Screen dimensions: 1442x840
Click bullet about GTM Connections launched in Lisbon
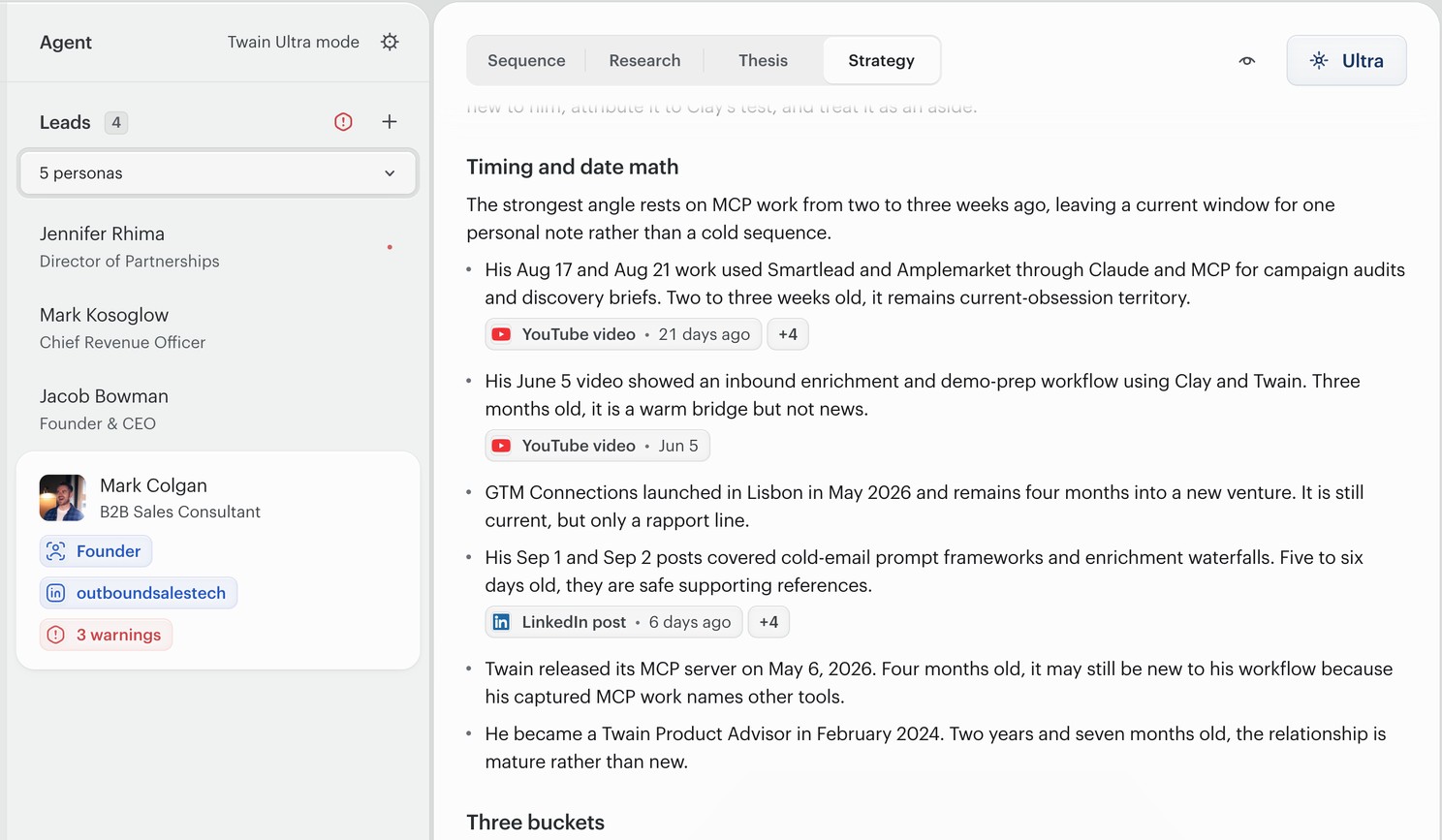[925, 507]
